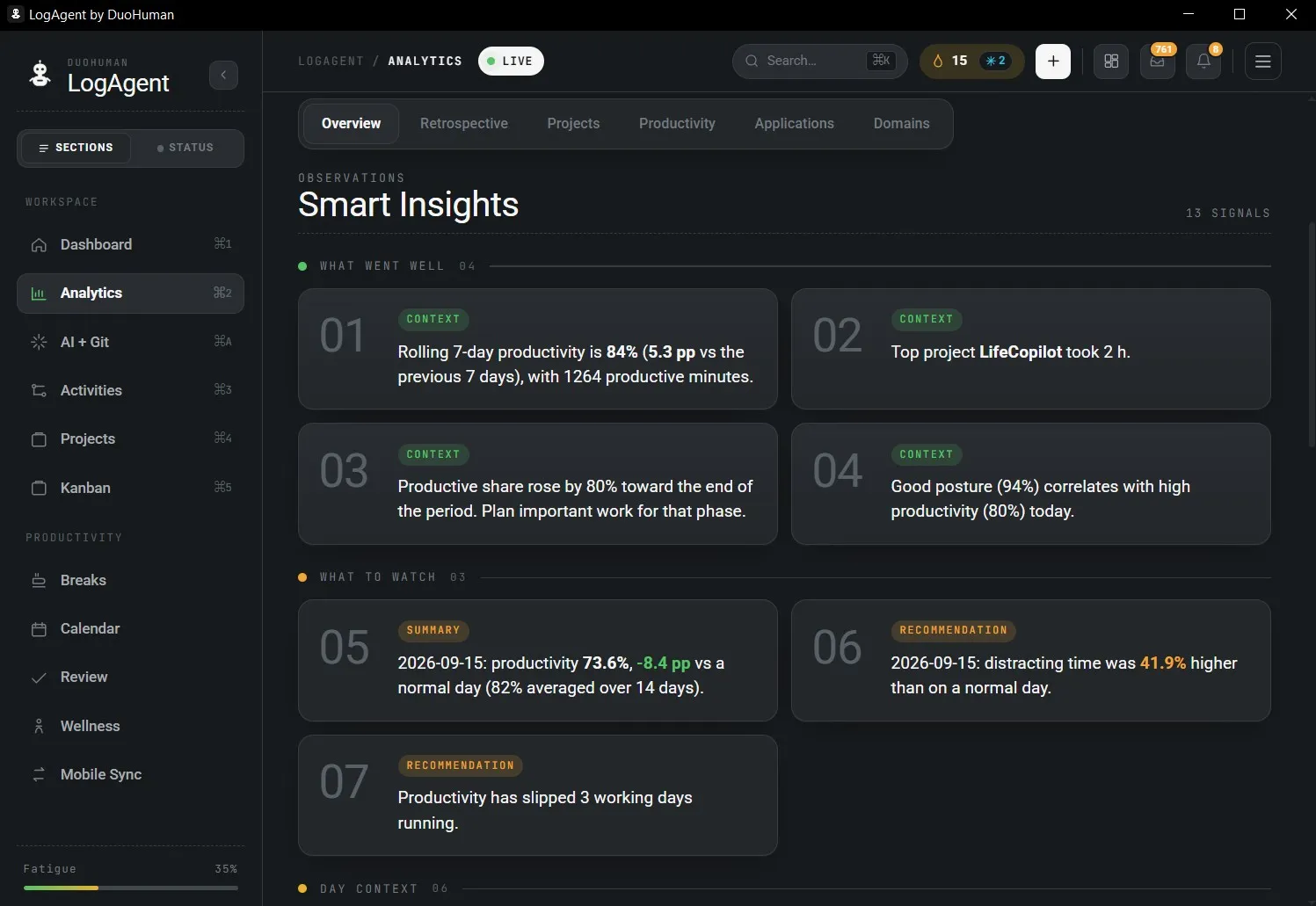The image size is (1316, 906).
Task: Open the Kanban board icon
Action: coord(39,488)
